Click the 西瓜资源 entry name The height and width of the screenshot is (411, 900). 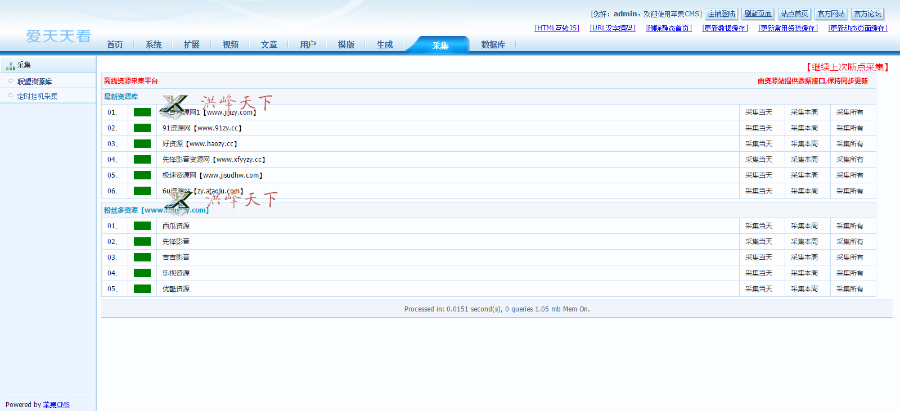[x=176, y=226]
